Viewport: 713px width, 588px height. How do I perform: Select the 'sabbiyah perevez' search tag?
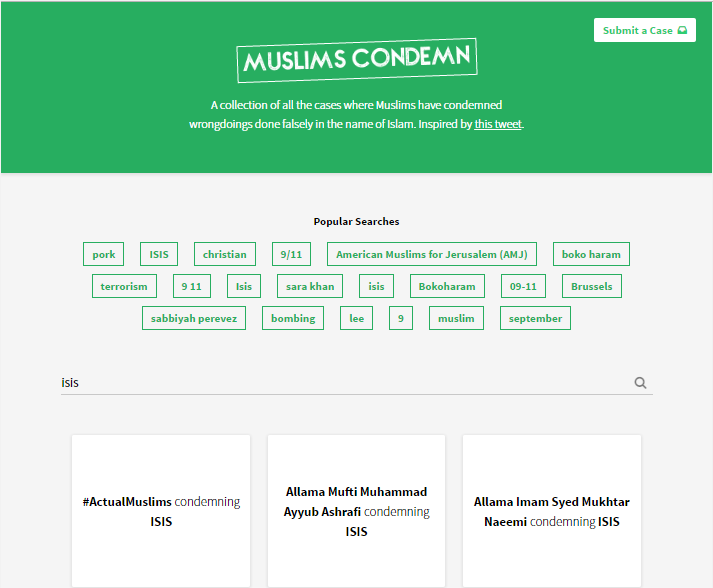(194, 318)
